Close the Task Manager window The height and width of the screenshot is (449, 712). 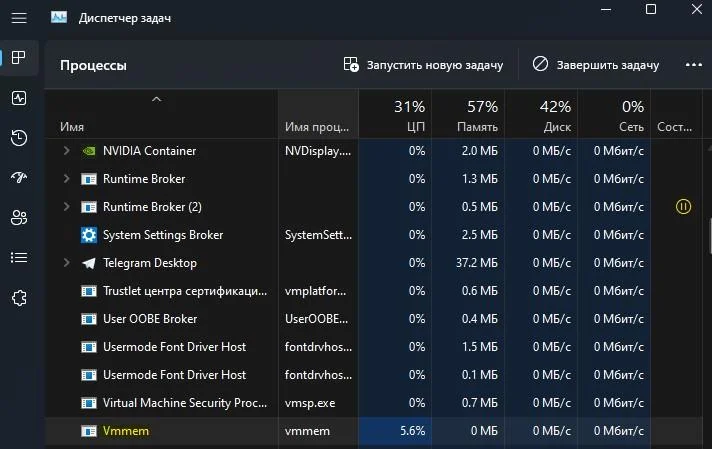pyautogui.click(x=697, y=10)
